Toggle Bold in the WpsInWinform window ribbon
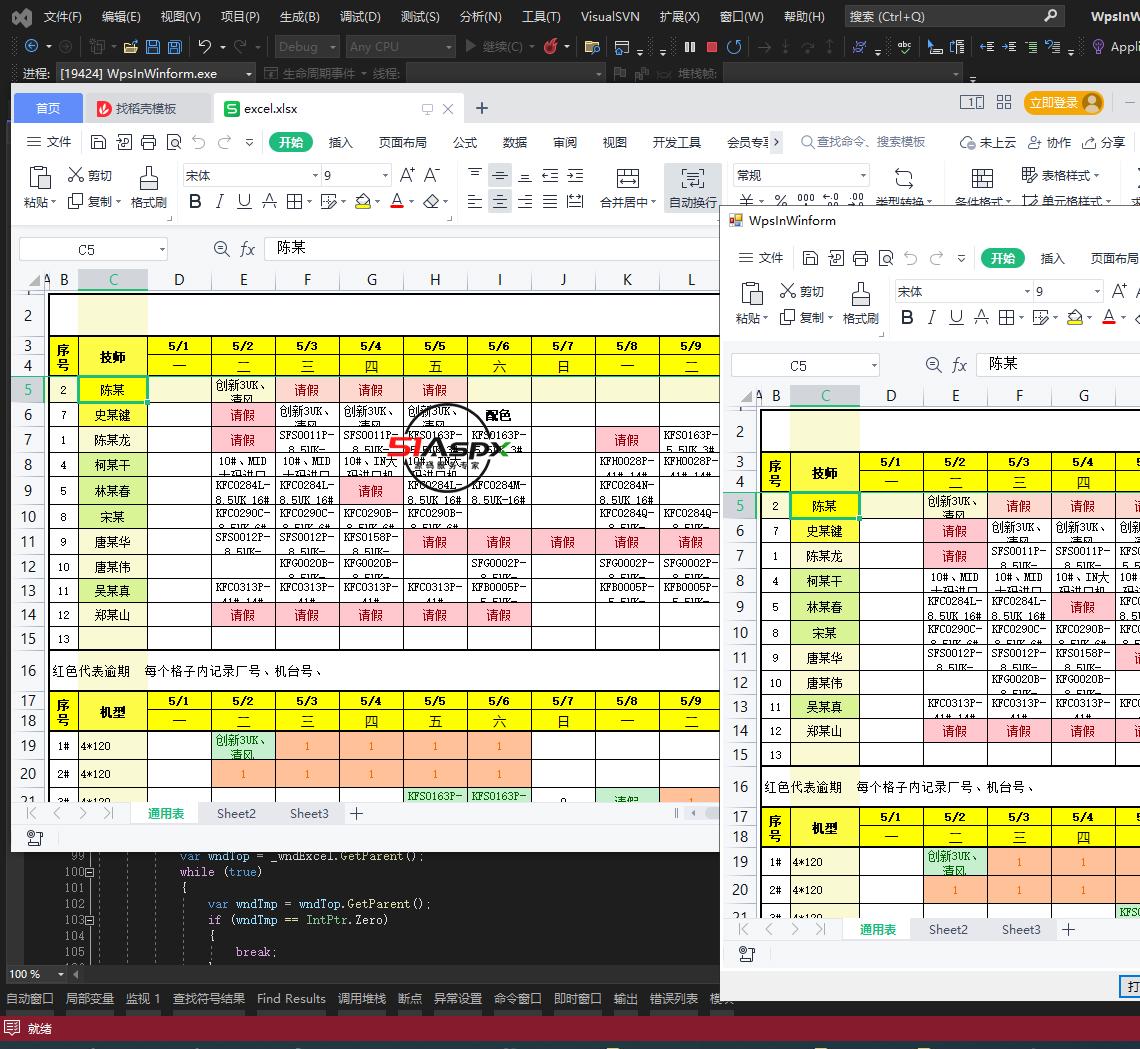This screenshot has width=1140, height=1049. [907, 318]
